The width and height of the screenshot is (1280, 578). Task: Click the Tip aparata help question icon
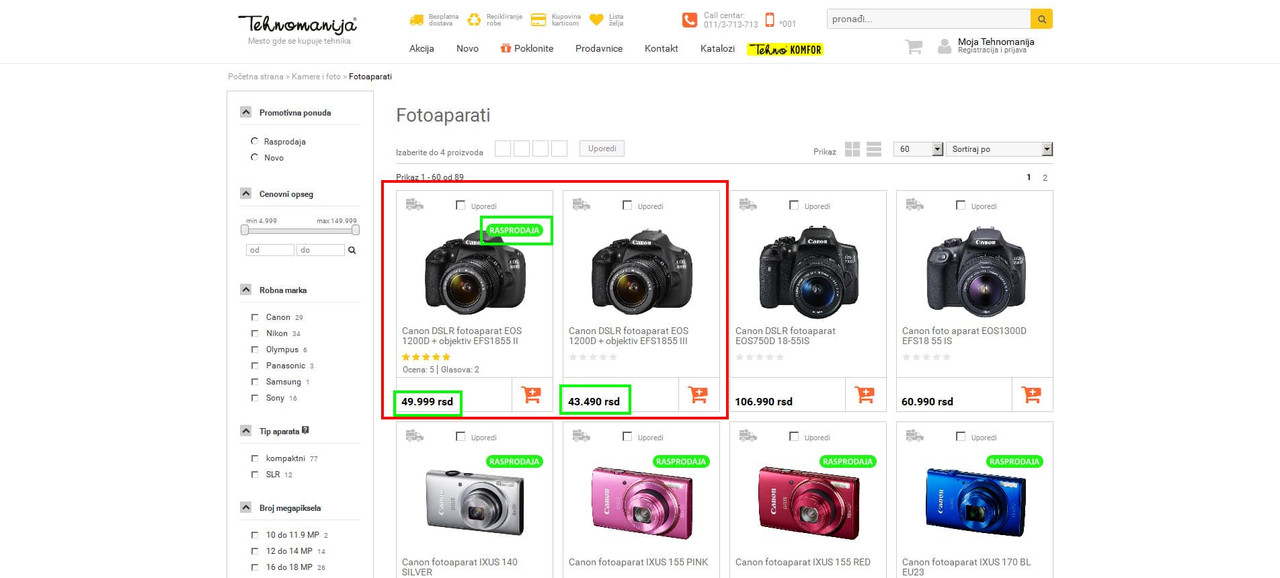[305, 430]
